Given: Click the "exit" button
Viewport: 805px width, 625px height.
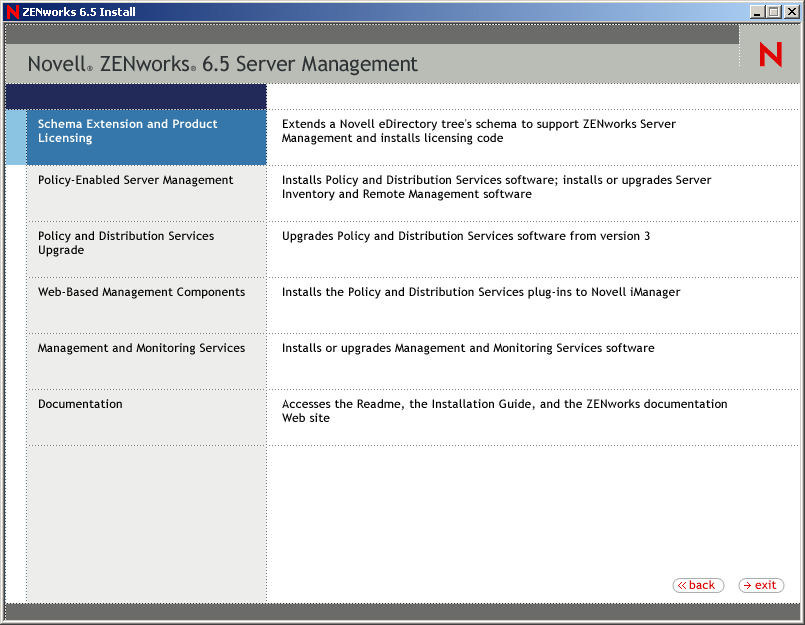Looking at the screenshot, I should tap(761, 585).
